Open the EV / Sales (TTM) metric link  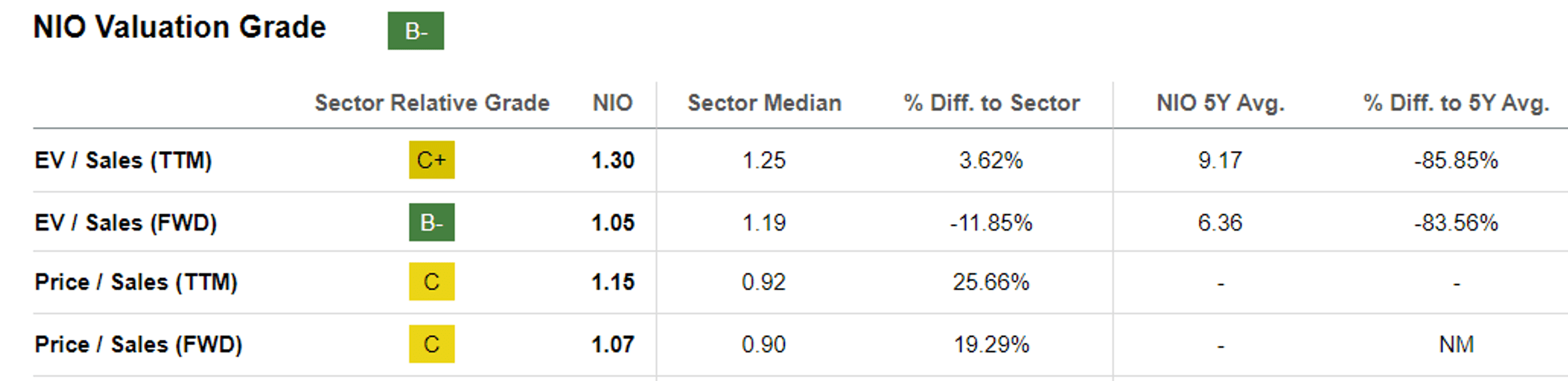coord(123,160)
